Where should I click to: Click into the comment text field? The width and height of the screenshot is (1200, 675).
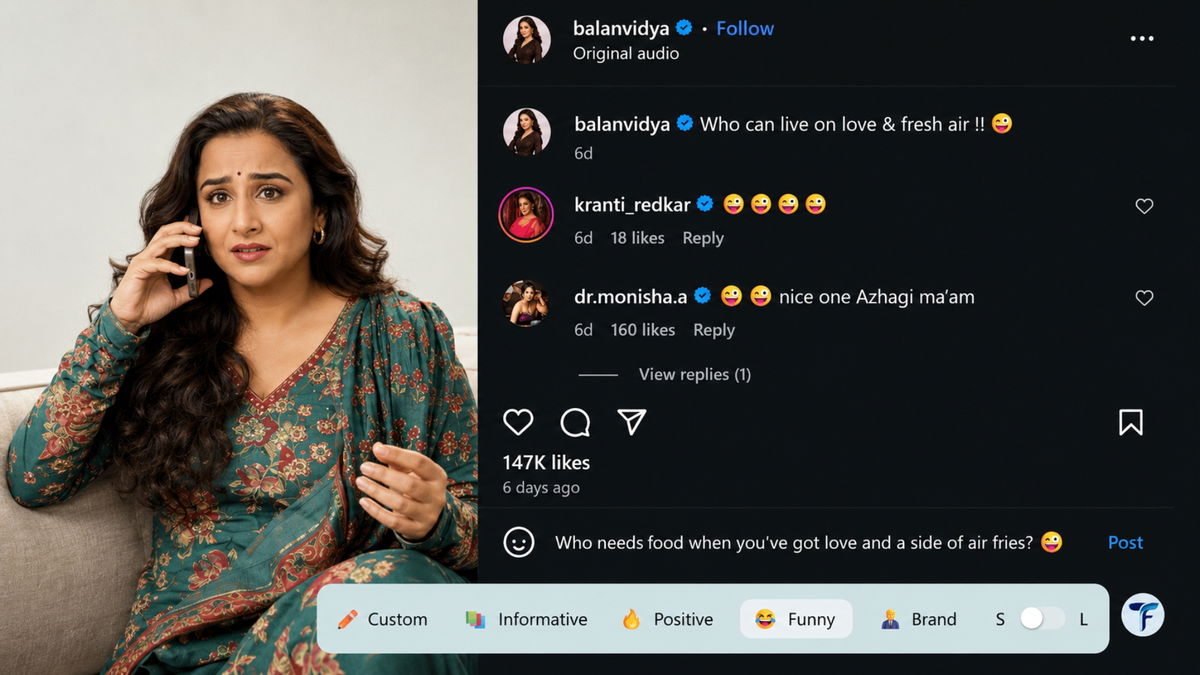coord(808,542)
